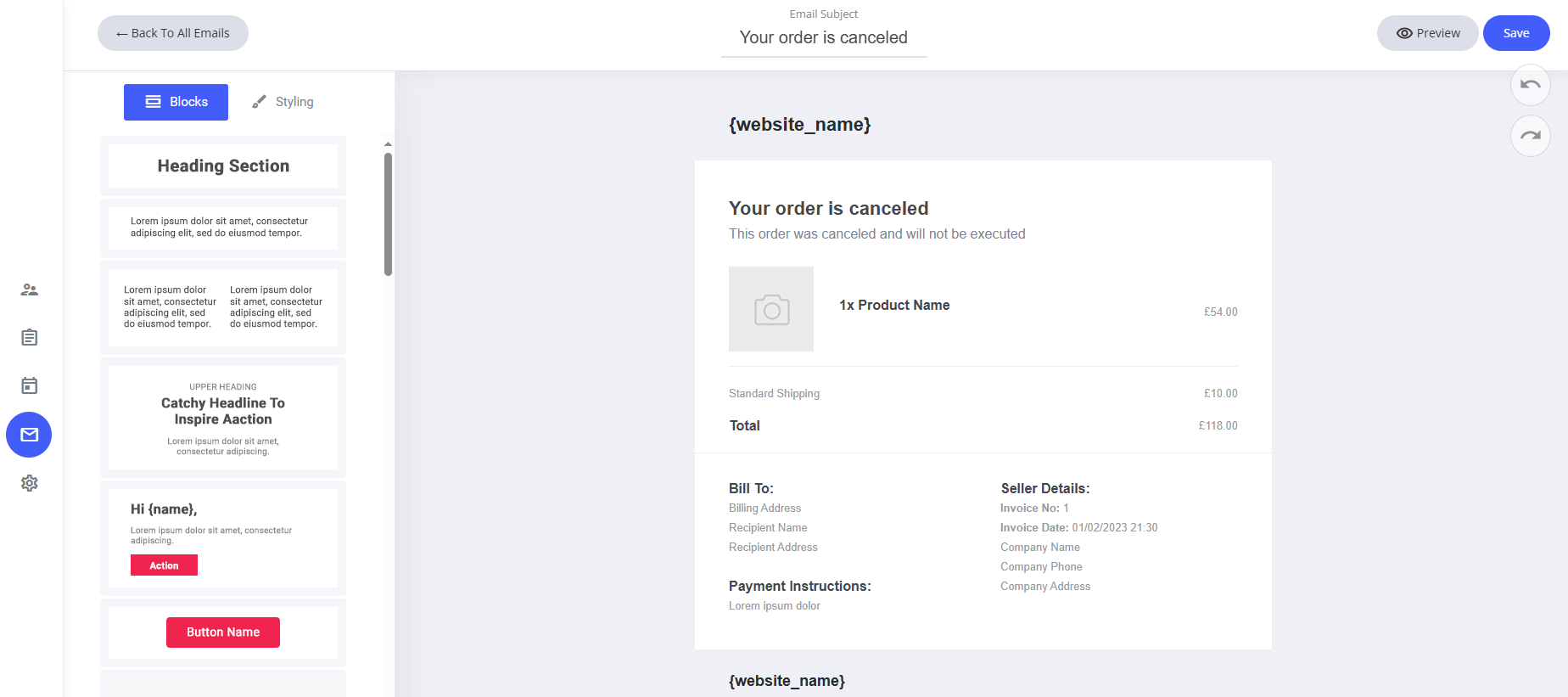Viewport: 1568px width, 697px height.
Task: Save the email template
Action: click(1515, 33)
